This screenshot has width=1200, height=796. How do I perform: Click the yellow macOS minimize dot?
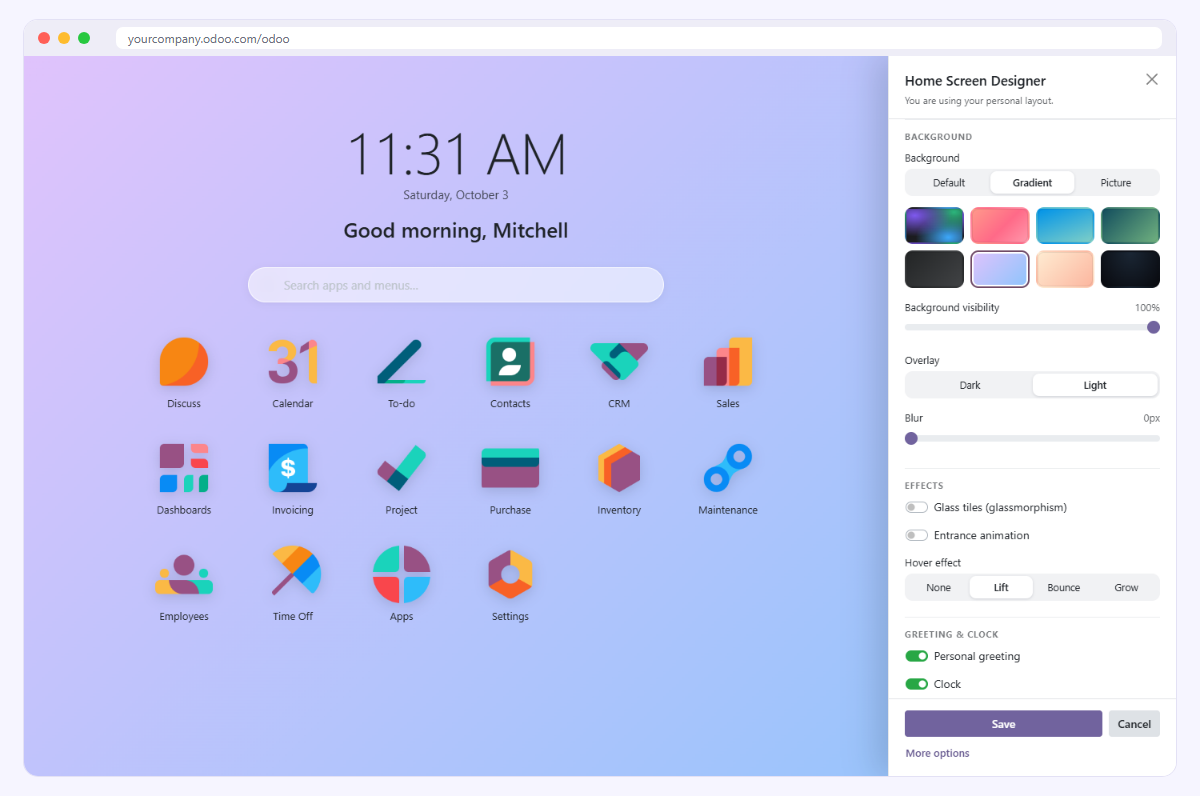click(x=64, y=38)
